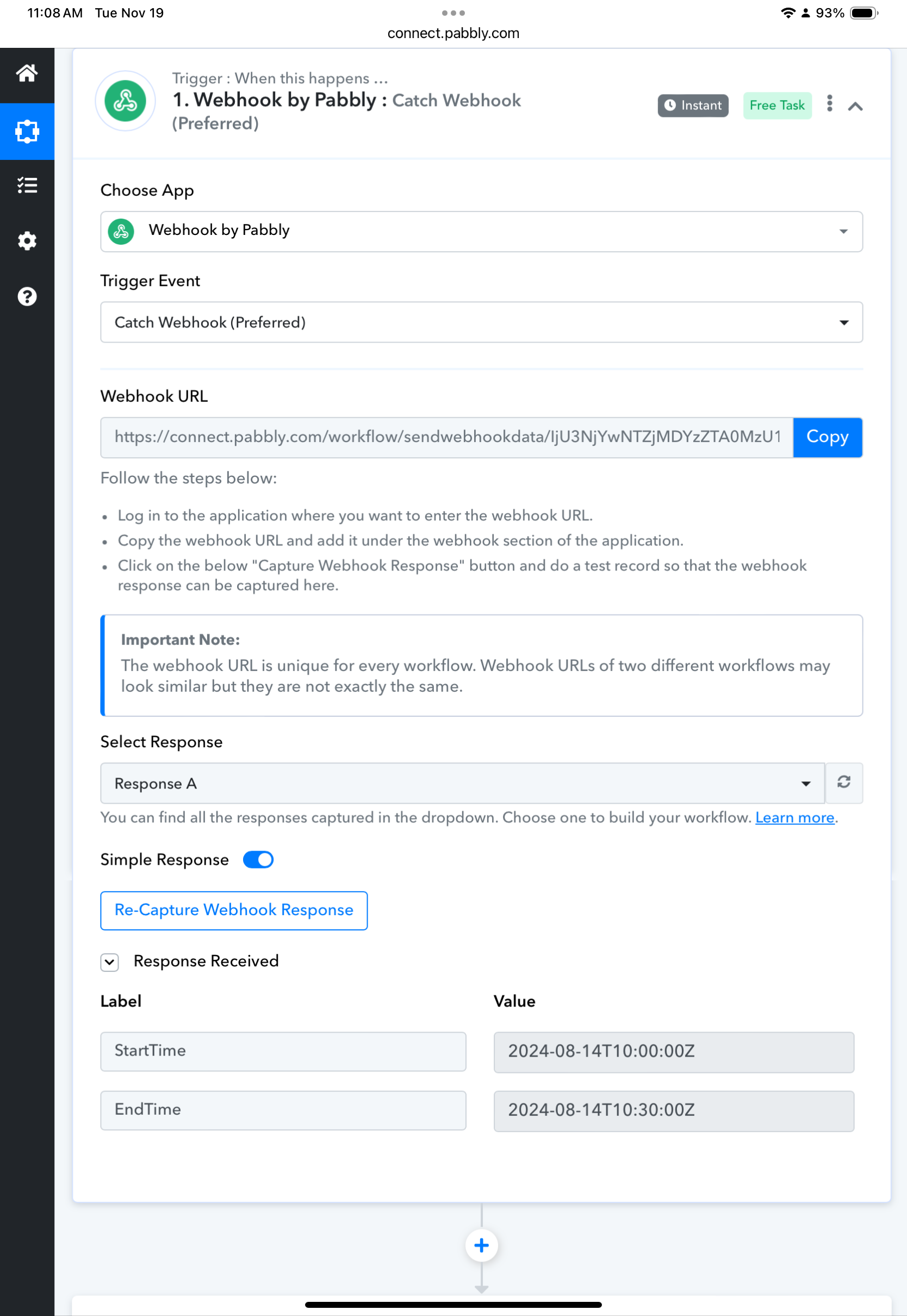This screenshot has height=1316, width=907.
Task: Click the Free Task badge
Action: click(x=777, y=105)
